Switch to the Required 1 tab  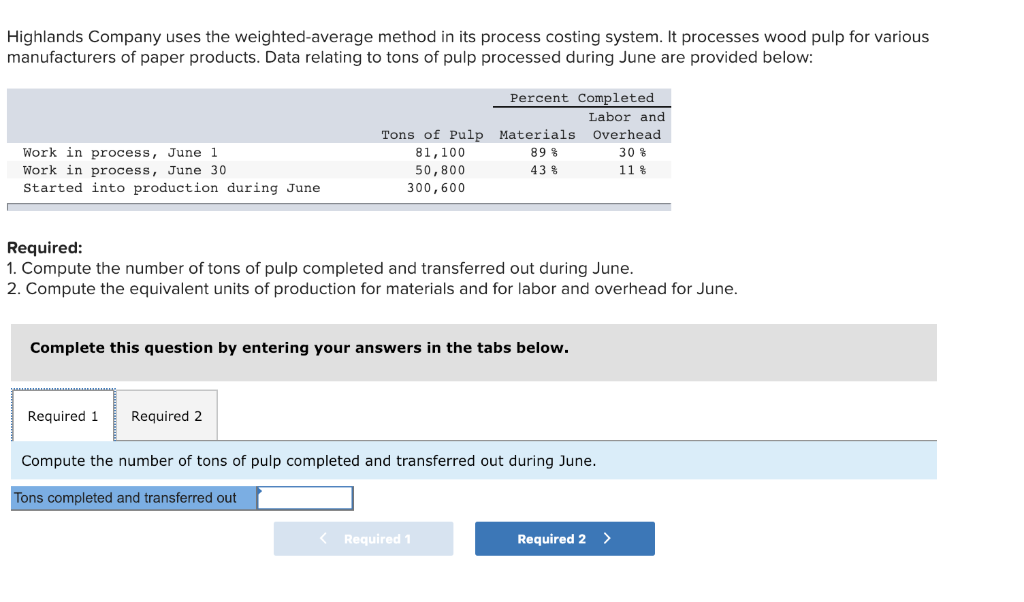(62, 415)
